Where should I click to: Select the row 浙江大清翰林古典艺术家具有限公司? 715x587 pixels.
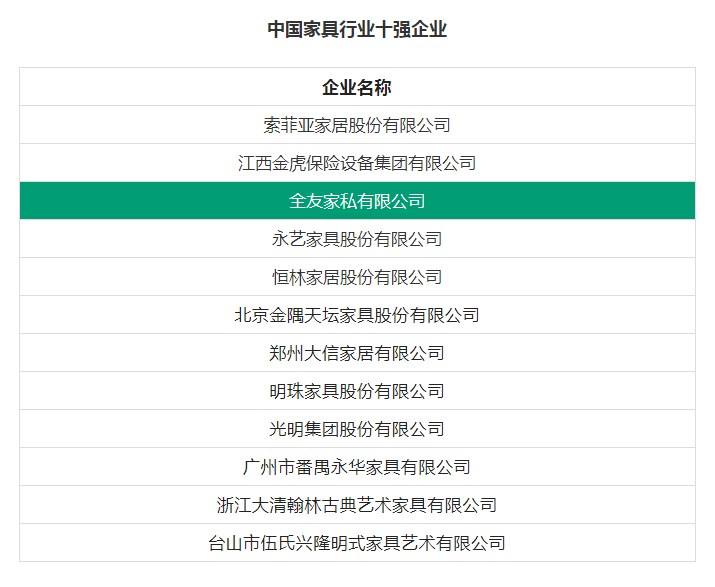[x=358, y=505]
